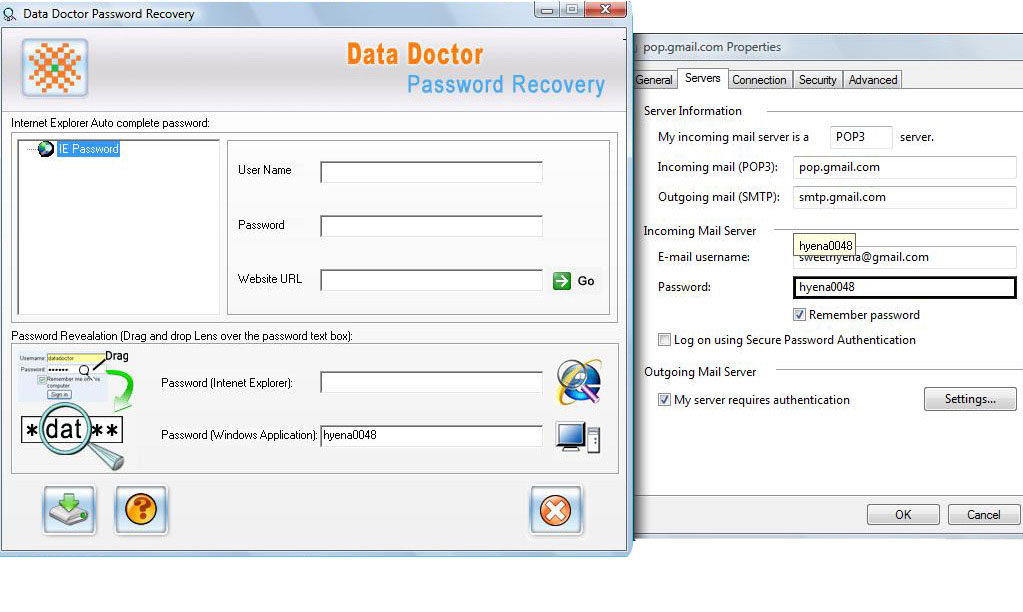Click the Data Doctor title bar magnifier icon
This screenshot has width=1023, height=612.
(x=9, y=14)
